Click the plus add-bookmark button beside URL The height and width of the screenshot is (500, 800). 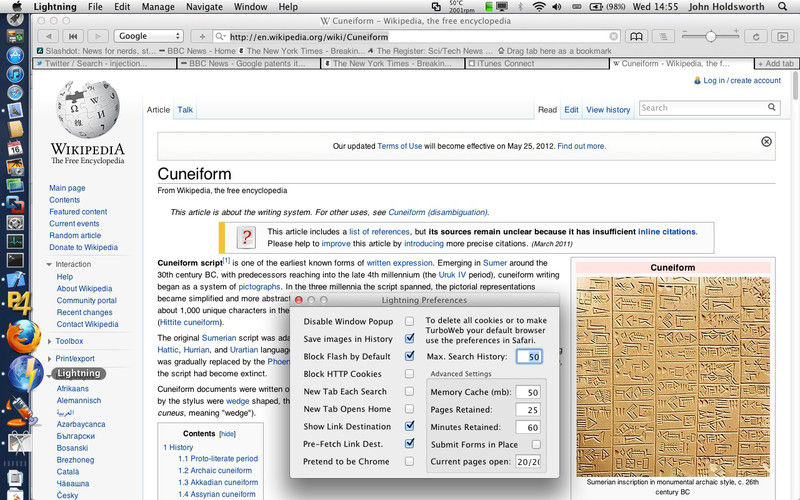[202, 36]
